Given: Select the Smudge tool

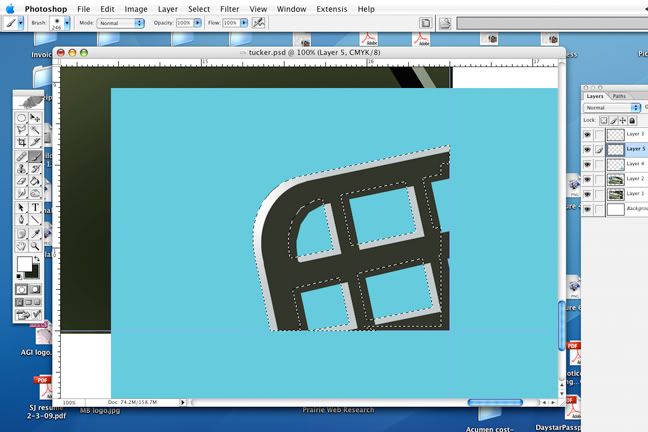Looking at the screenshot, I should pyautogui.click(x=21, y=193).
